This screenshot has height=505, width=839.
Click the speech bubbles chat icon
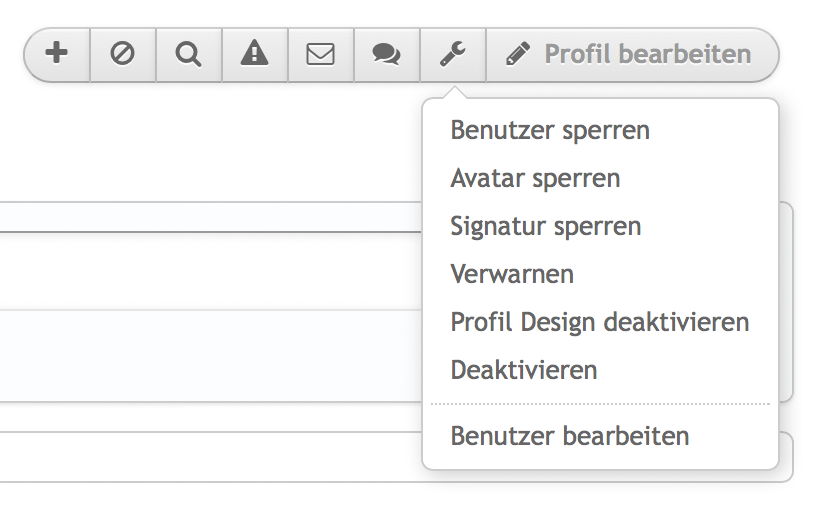[386, 54]
